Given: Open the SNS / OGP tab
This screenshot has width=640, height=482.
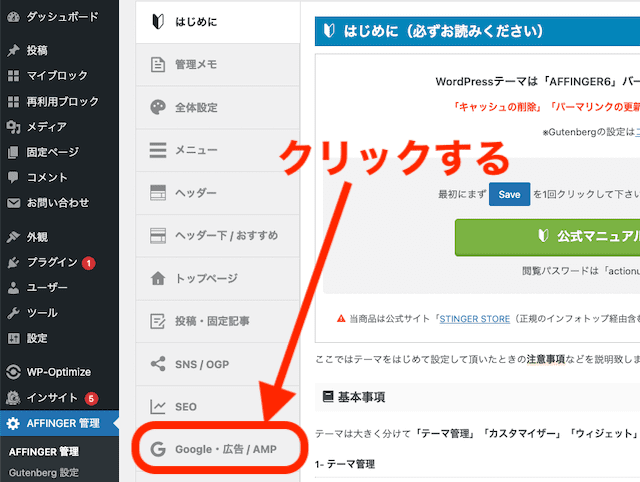Looking at the screenshot, I should point(218,364).
